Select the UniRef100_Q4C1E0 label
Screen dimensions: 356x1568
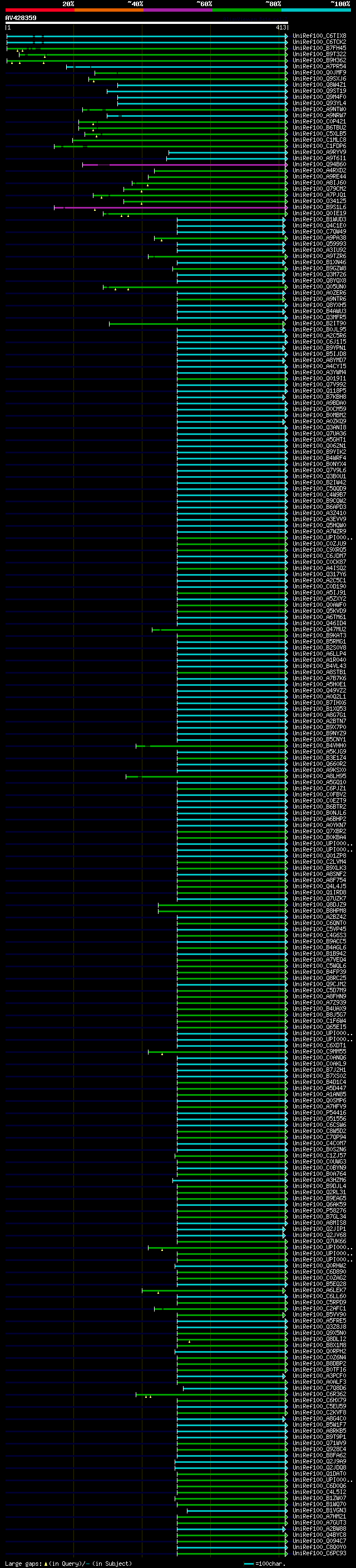319,226
